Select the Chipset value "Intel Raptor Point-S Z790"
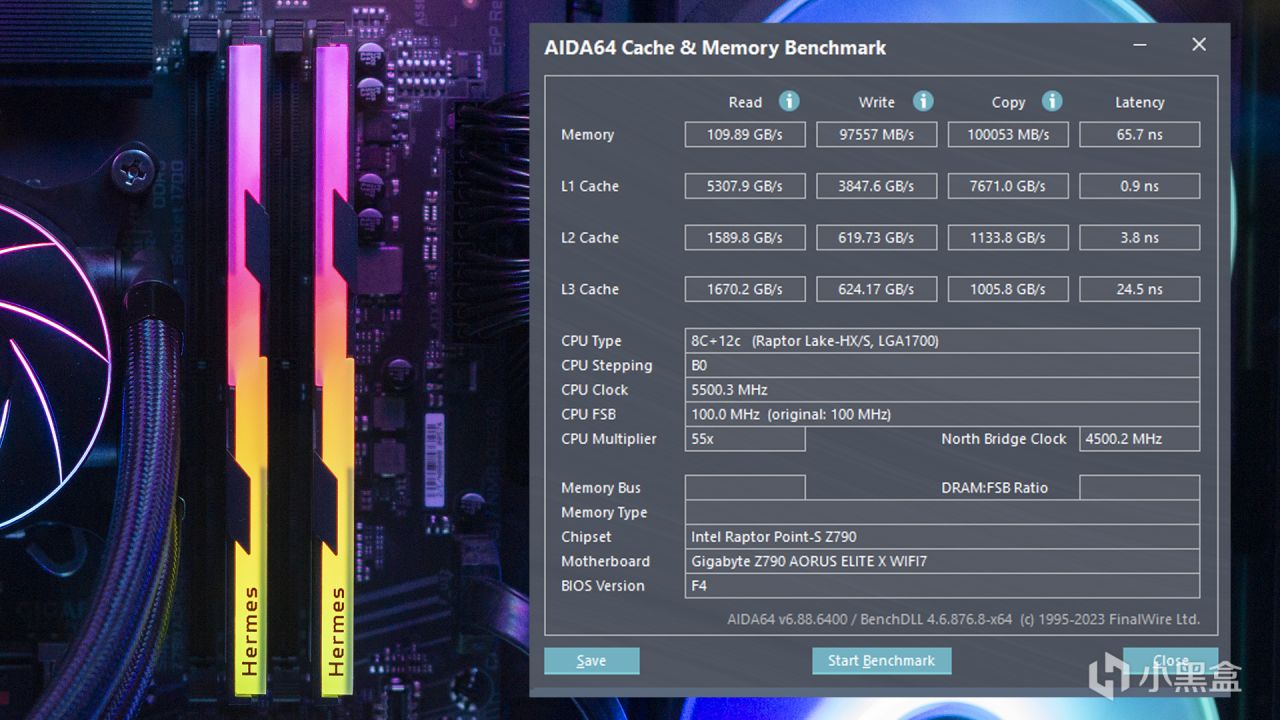This screenshot has width=1280, height=720. 942,537
